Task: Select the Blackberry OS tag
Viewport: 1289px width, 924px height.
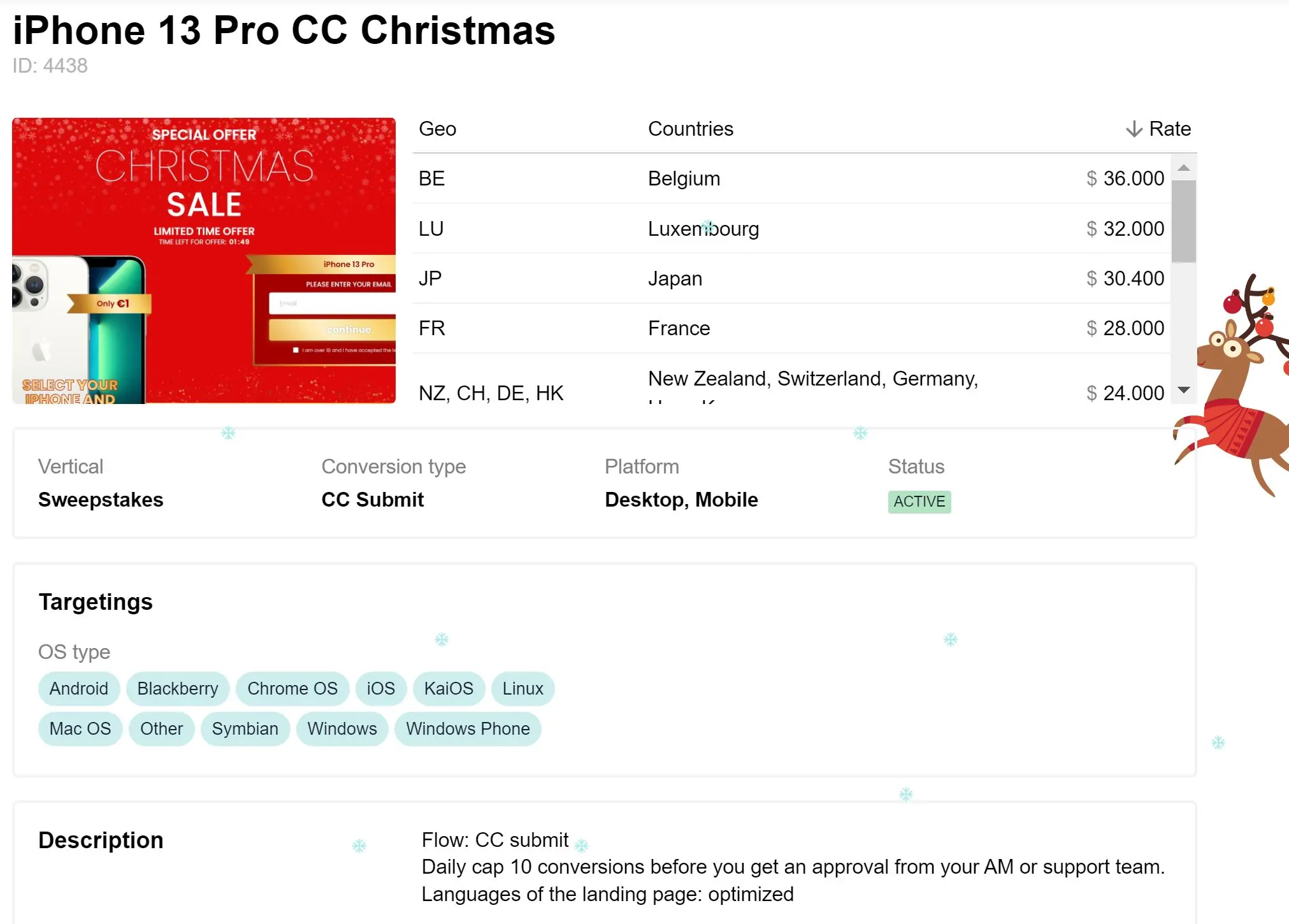Action: (x=178, y=689)
